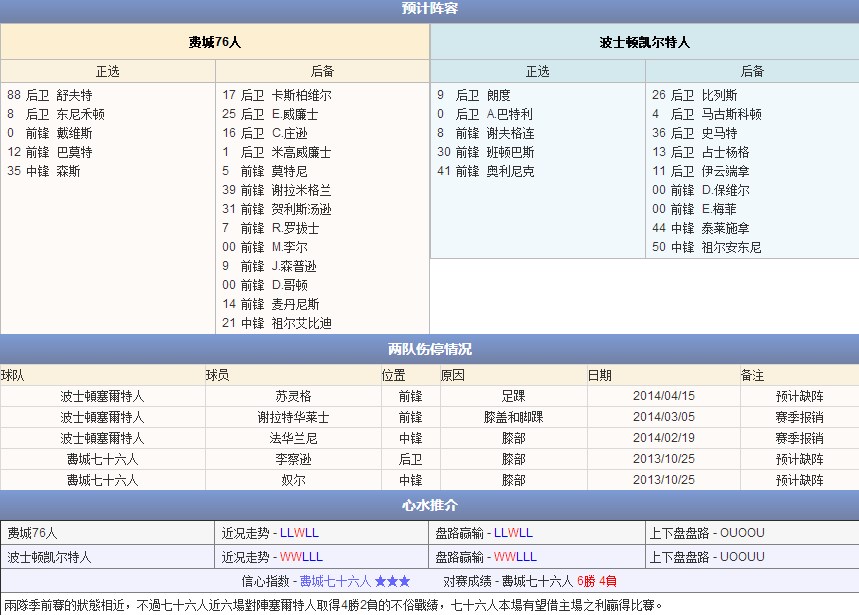Select the '波士顿凯尔特人' lineup team heading
Image resolution: width=859 pixels, height=615 pixels.
(644, 42)
